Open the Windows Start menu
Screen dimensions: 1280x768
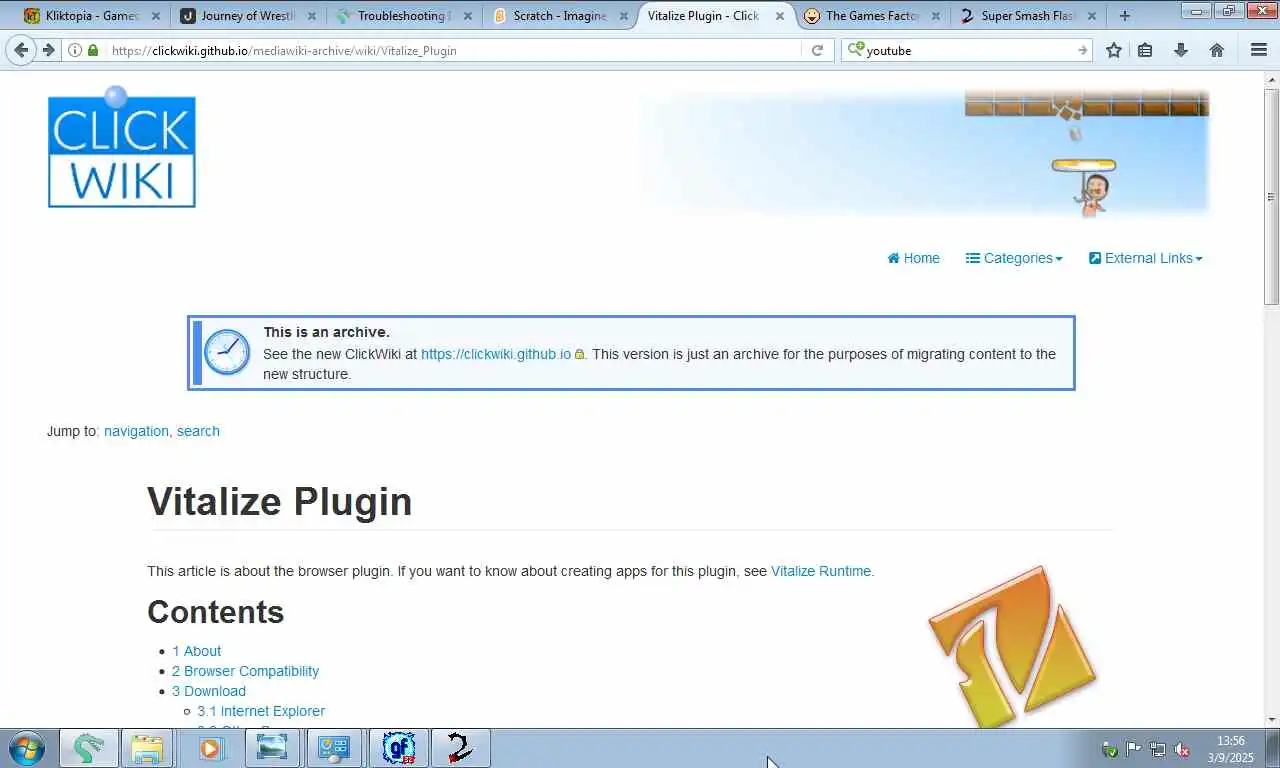click(27, 748)
